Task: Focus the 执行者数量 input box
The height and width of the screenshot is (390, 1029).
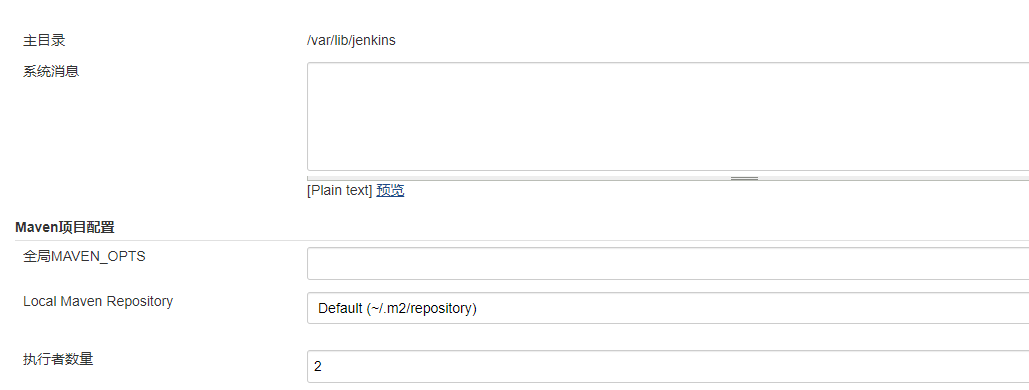Action: 668,366
